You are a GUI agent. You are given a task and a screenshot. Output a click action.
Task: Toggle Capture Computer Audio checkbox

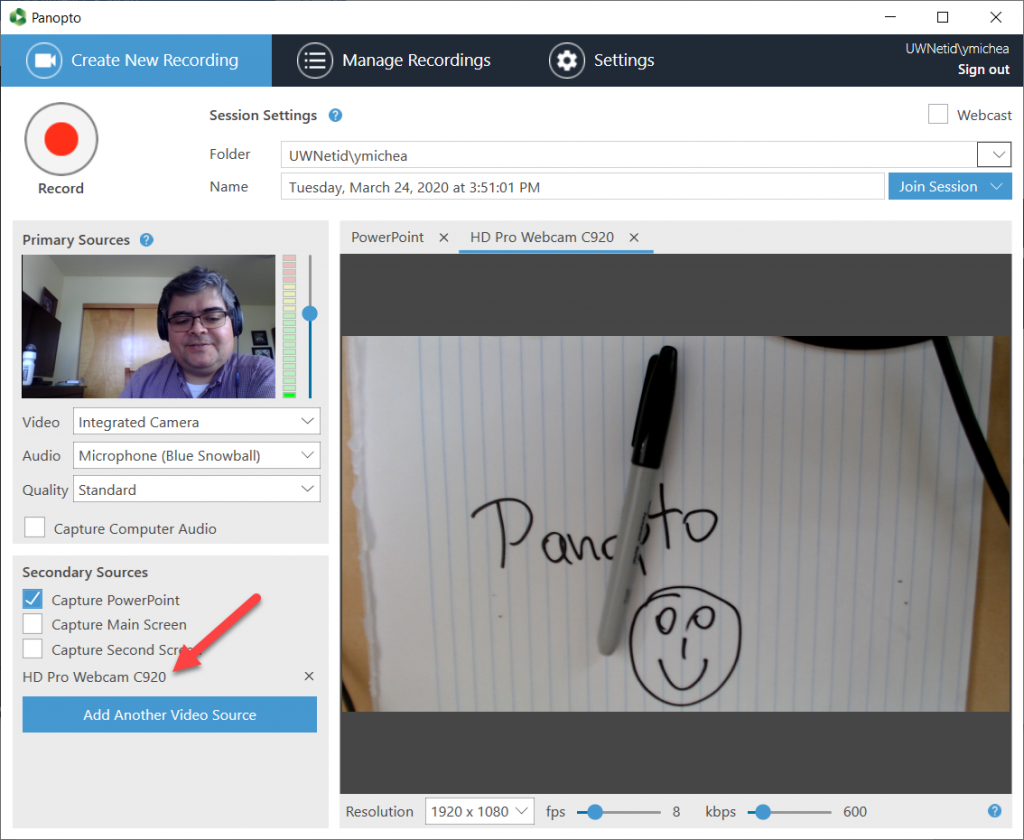pos(35,528)
